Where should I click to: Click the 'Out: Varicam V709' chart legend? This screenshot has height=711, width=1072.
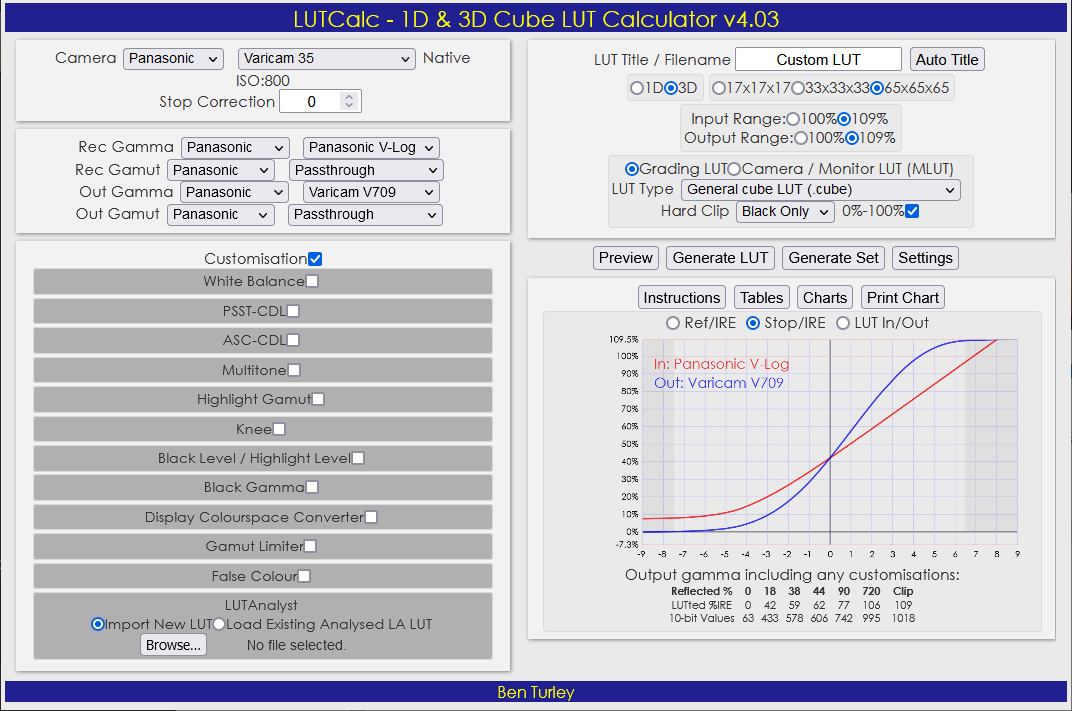(x=719, y=384)
